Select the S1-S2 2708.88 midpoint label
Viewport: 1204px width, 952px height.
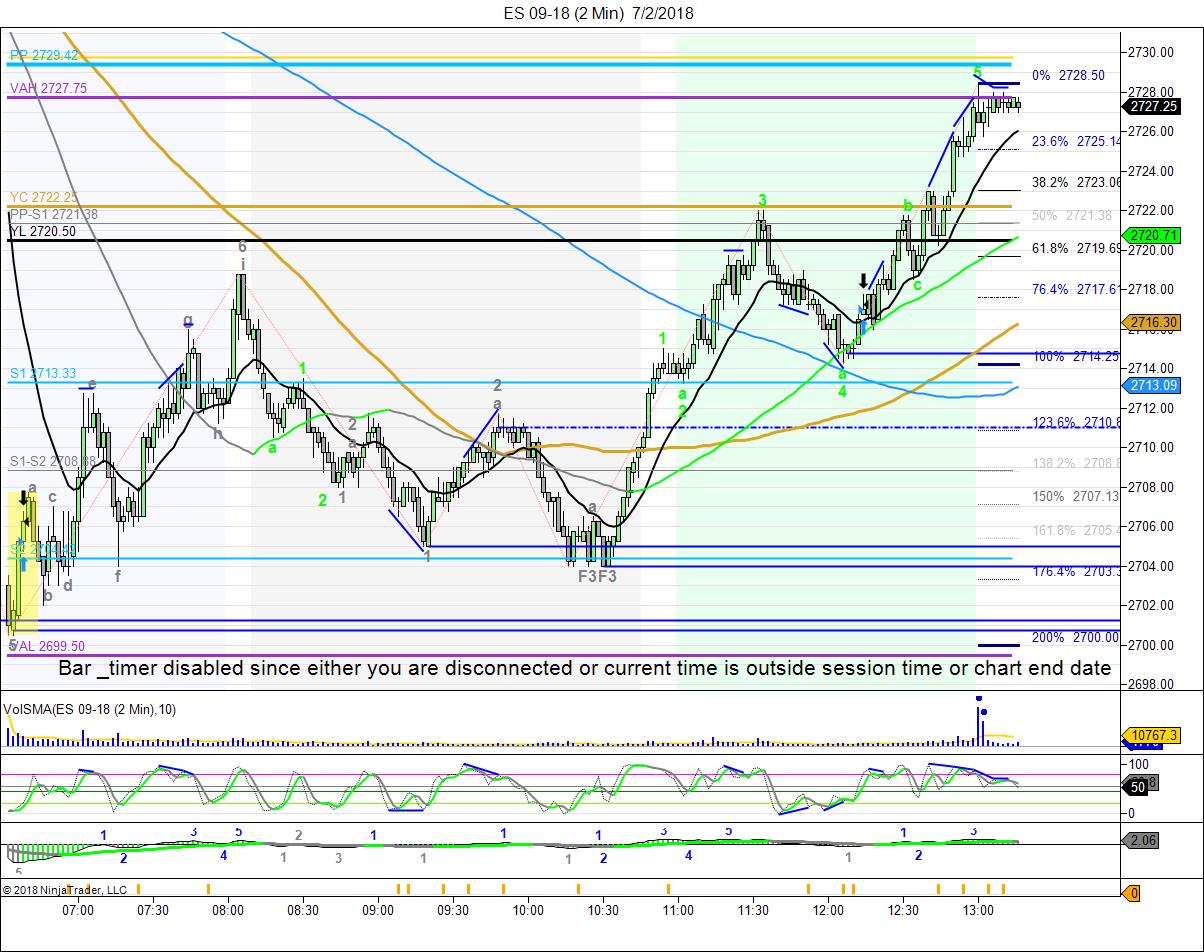click(x=53, y=461)
